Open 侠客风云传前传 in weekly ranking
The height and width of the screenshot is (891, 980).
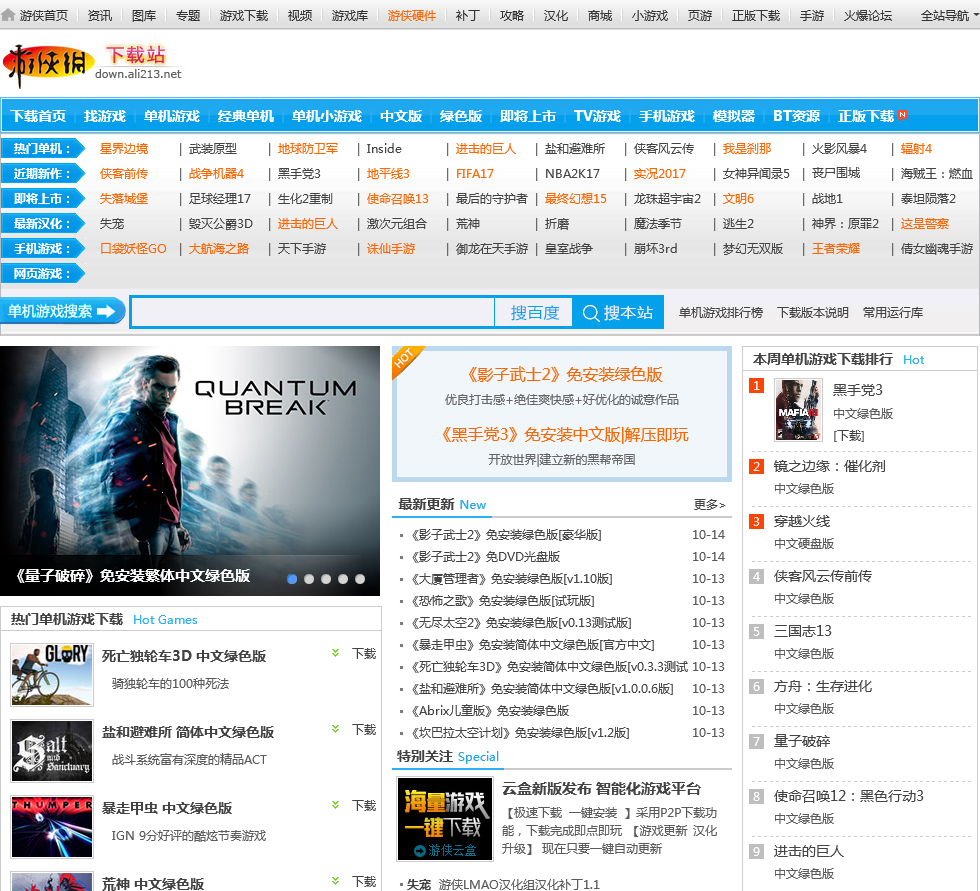pos(822,576)
